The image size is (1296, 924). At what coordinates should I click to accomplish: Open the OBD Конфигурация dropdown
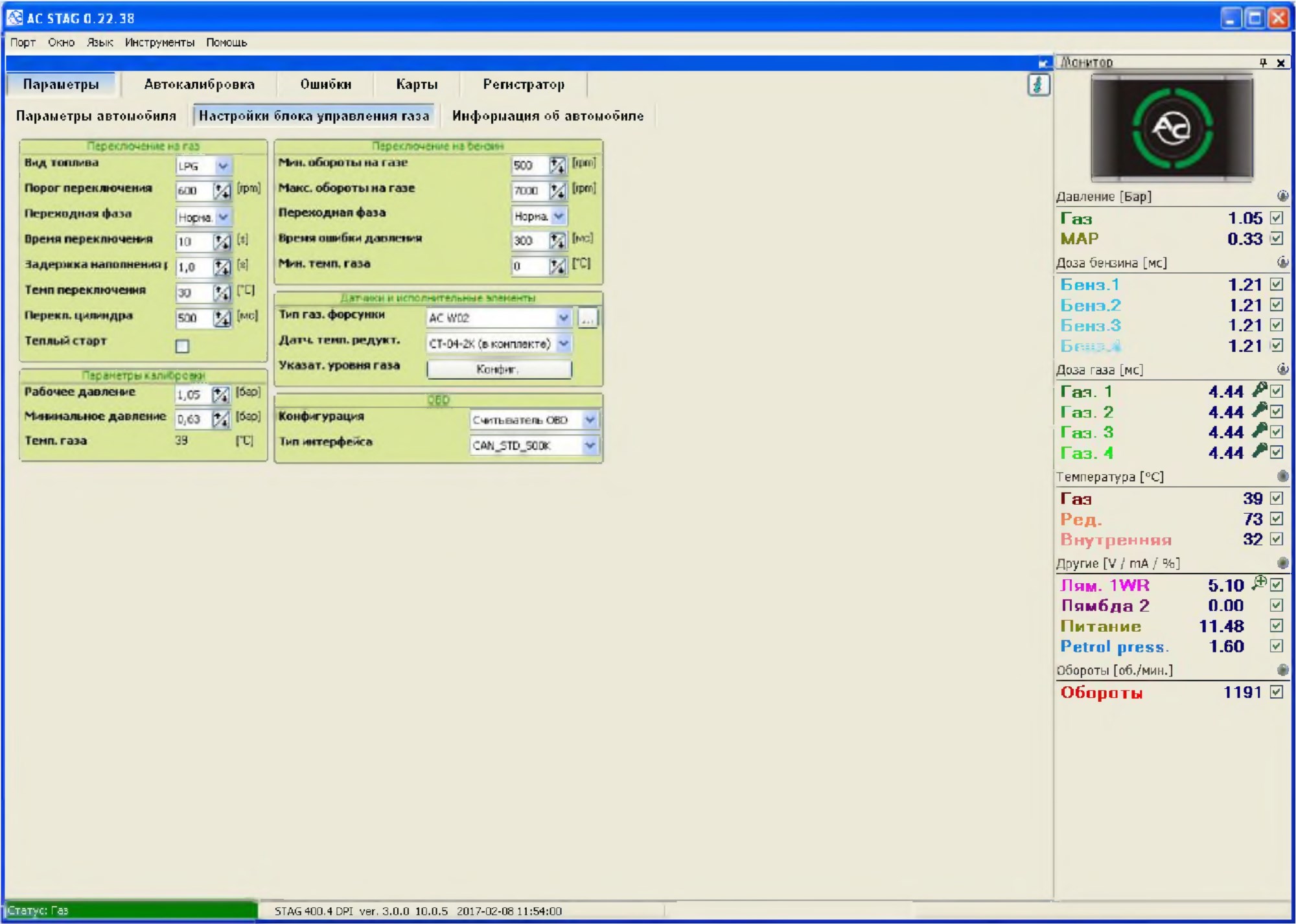pyautogui.click(x=534, y=420)
